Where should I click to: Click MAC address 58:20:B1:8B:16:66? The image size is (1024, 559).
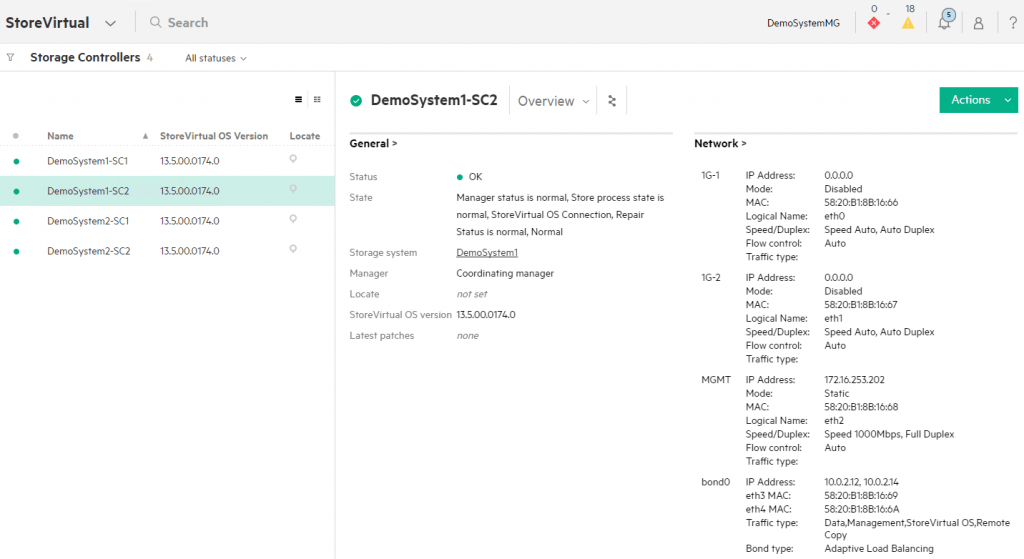pos(861,202)
